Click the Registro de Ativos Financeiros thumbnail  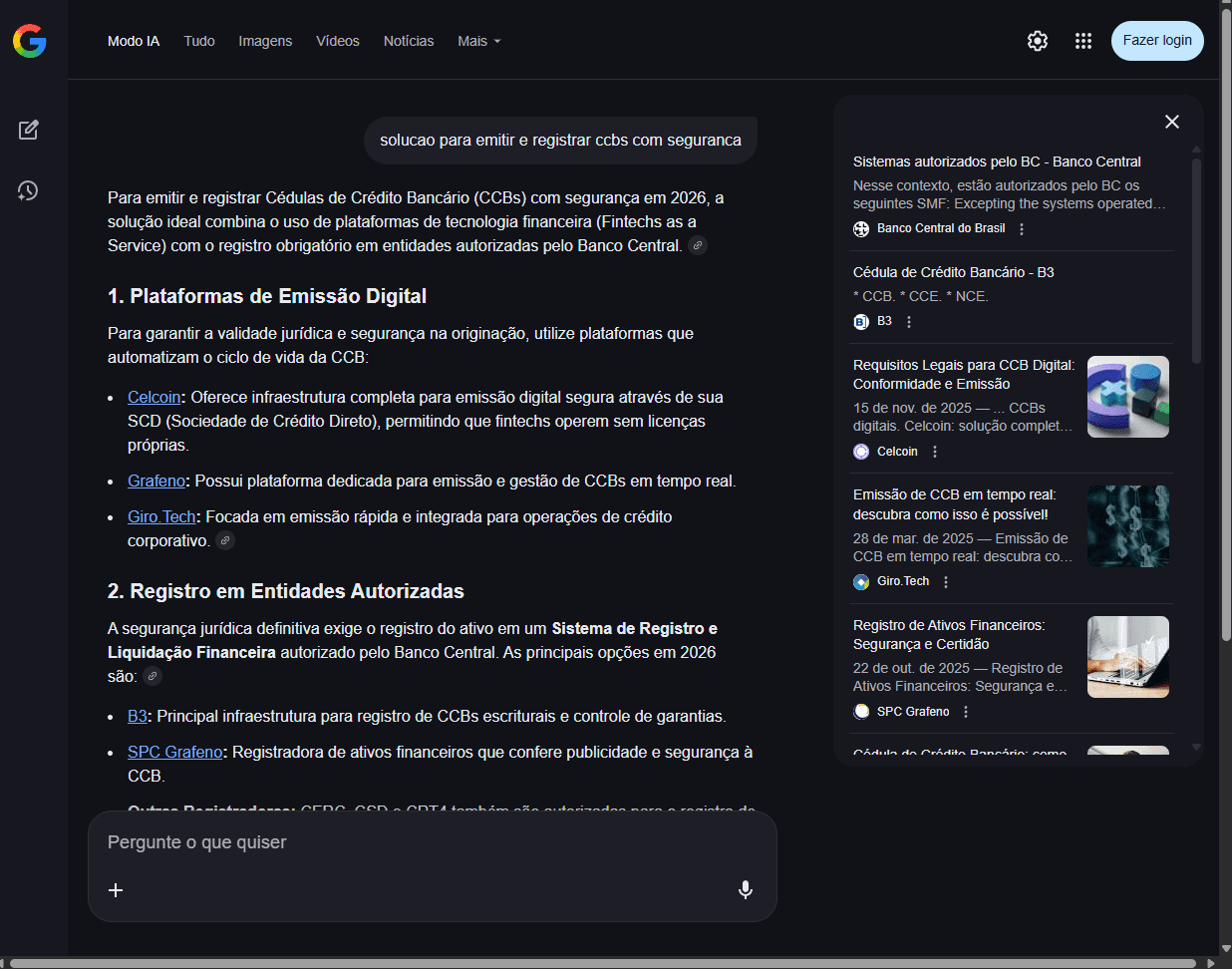click(1128, 657)
